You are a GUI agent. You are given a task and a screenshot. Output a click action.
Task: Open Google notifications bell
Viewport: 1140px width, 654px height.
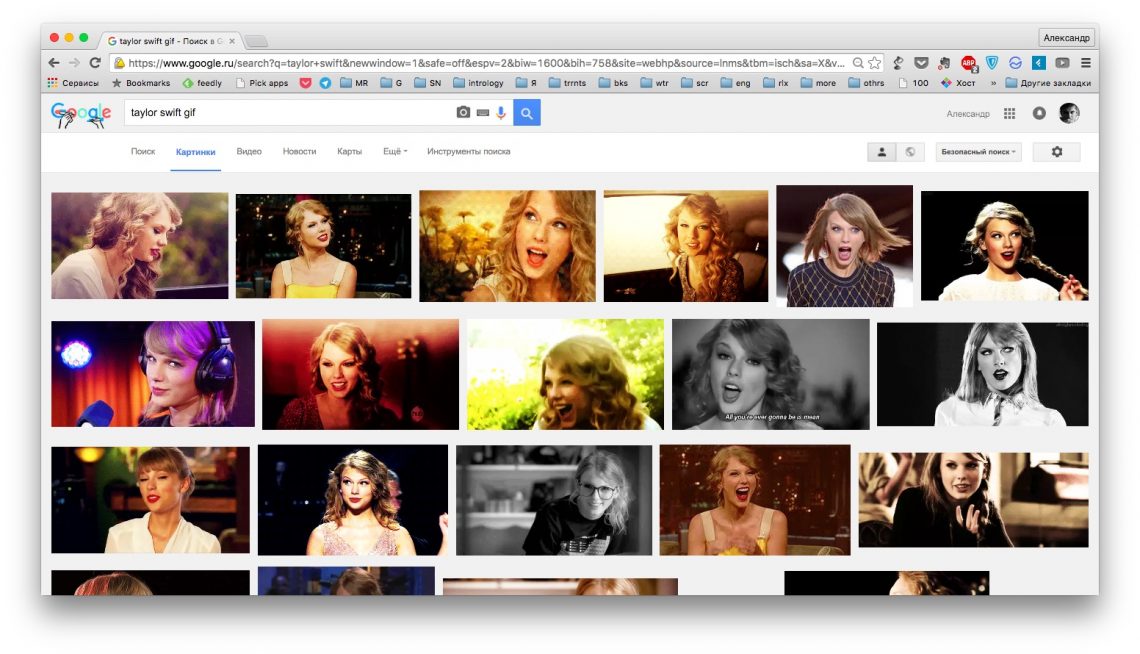point(1039,114)
